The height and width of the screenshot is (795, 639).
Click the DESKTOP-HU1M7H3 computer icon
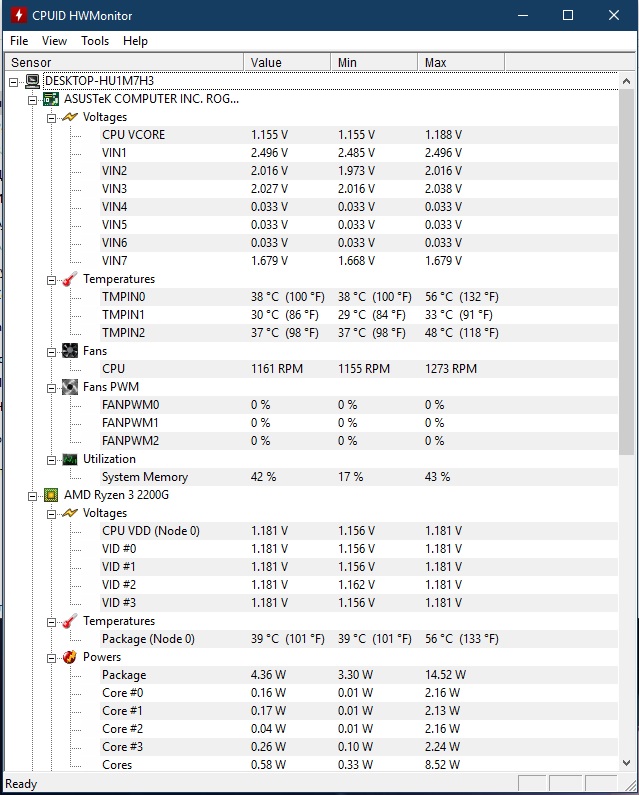33,81
